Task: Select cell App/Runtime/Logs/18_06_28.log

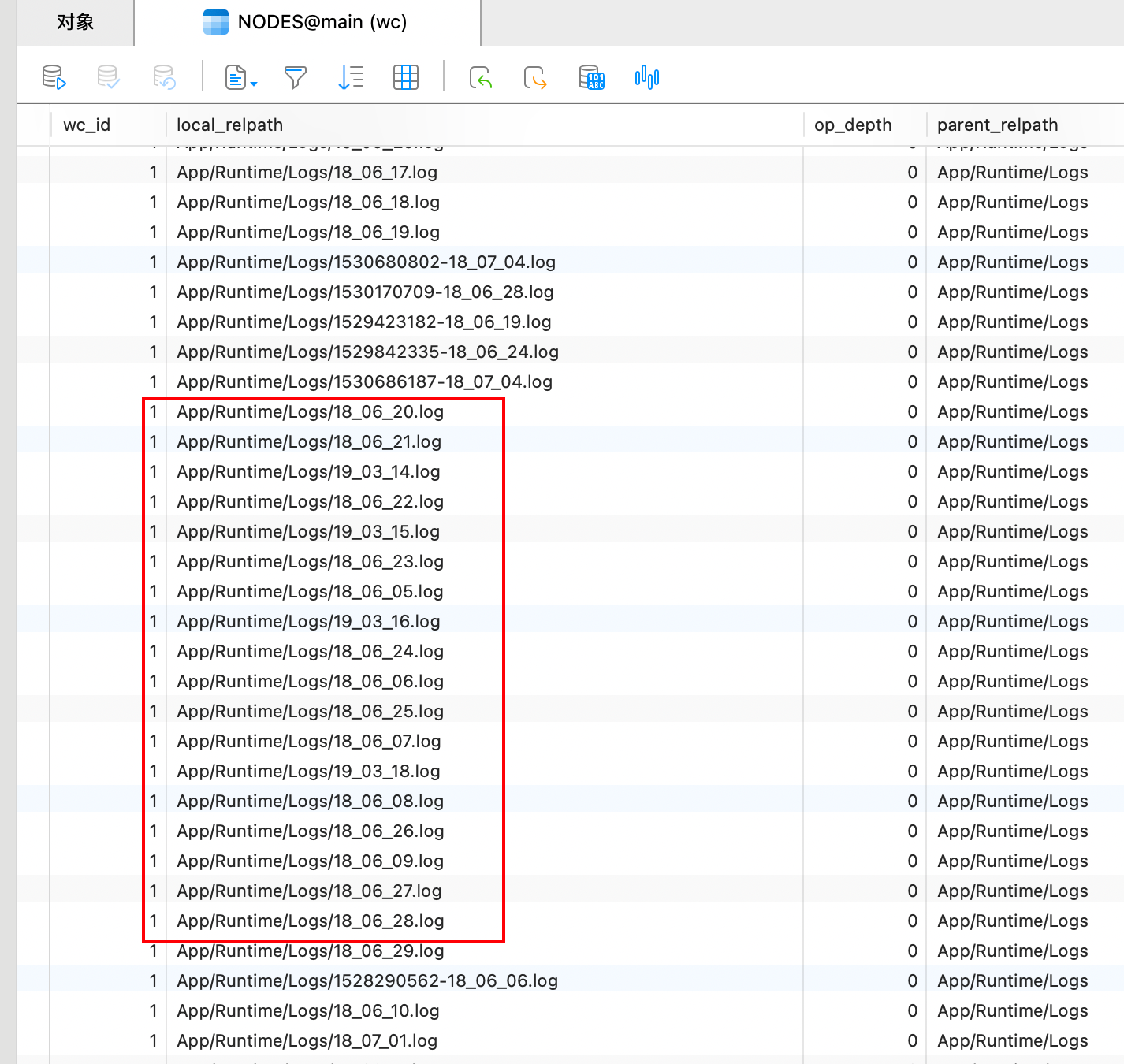Action: [485, 921]
